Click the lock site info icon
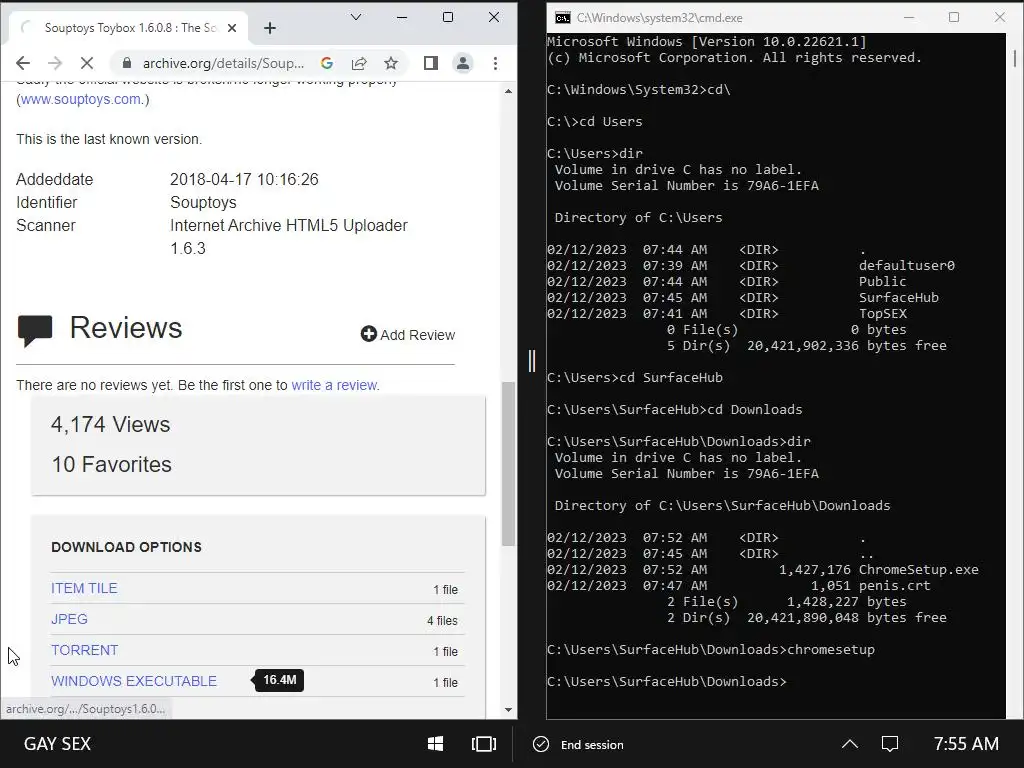 [127, 63]
